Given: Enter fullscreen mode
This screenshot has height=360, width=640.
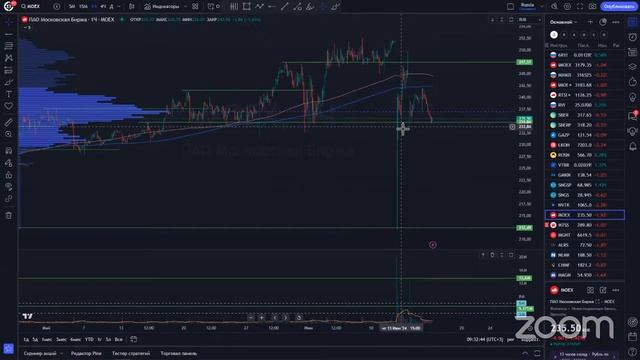Looking at the screenshot, I should (x=580, y=7).
